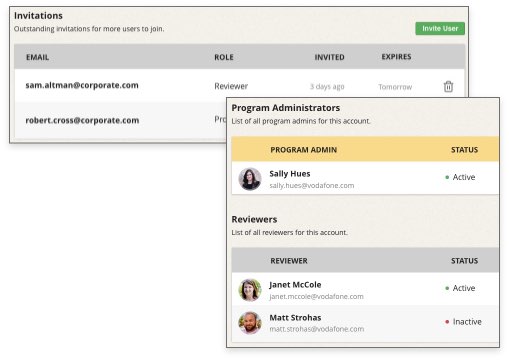Screen dimensions: 509x360
Task: Sort invitations by INVITED column header
Action: coord(329,57)
